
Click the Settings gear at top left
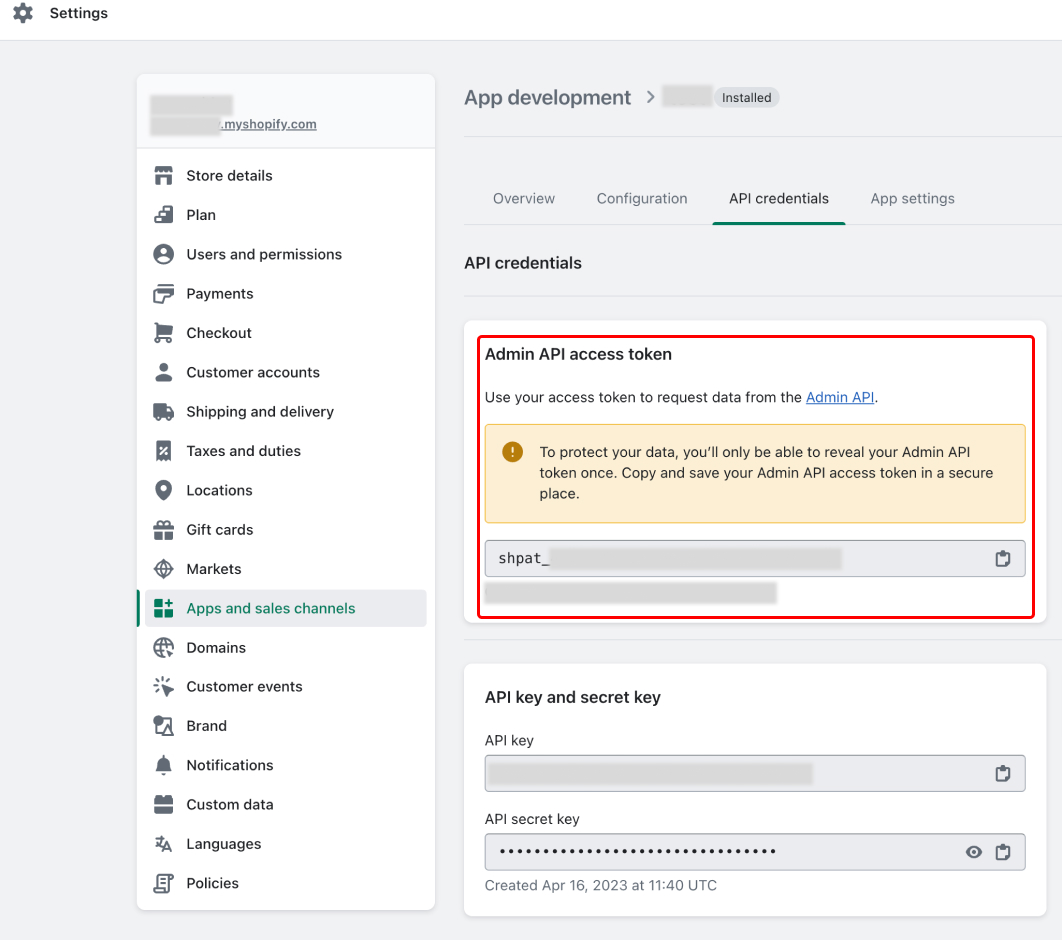click(x=22, y=14)
